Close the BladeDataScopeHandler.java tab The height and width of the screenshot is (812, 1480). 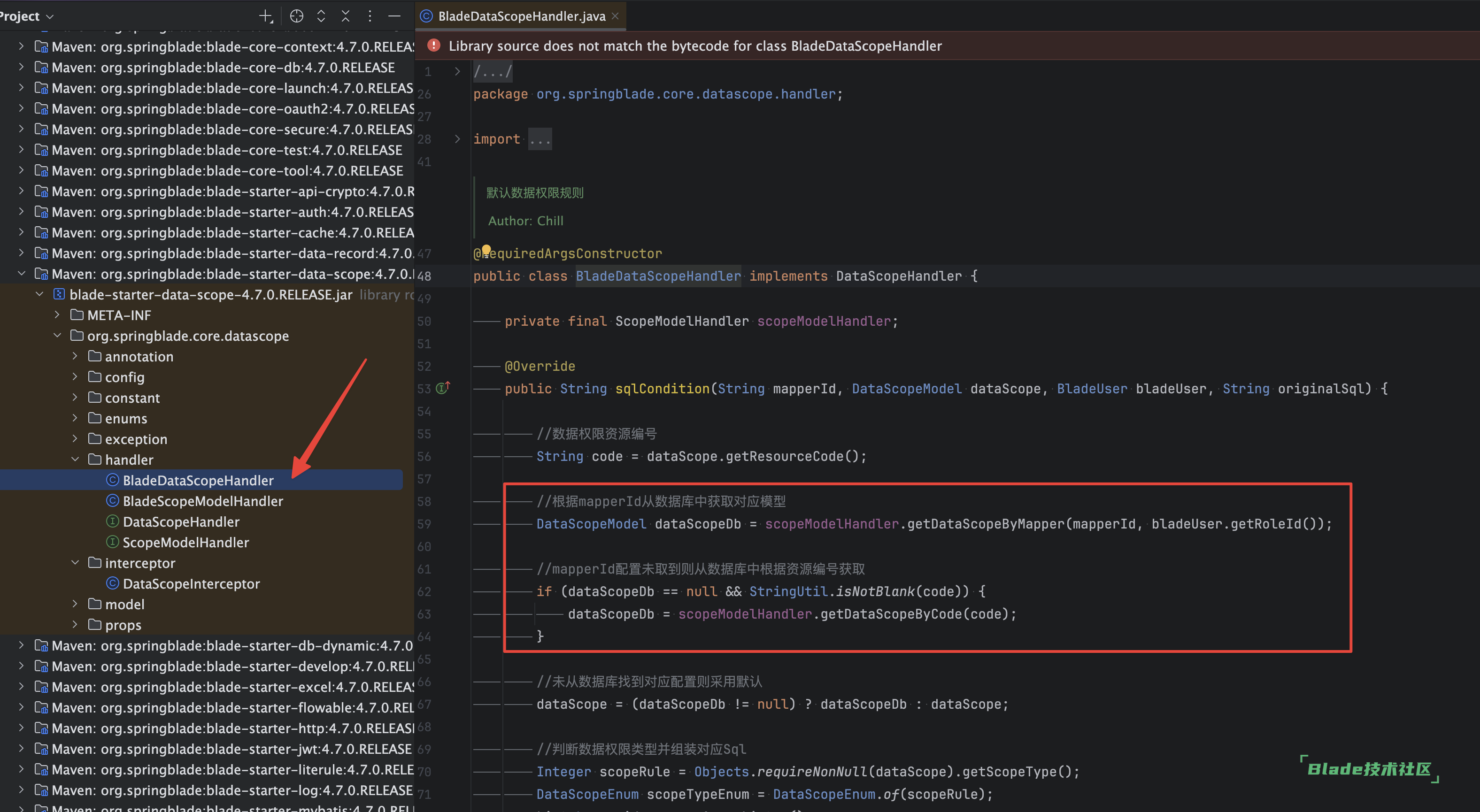[615, 16]
